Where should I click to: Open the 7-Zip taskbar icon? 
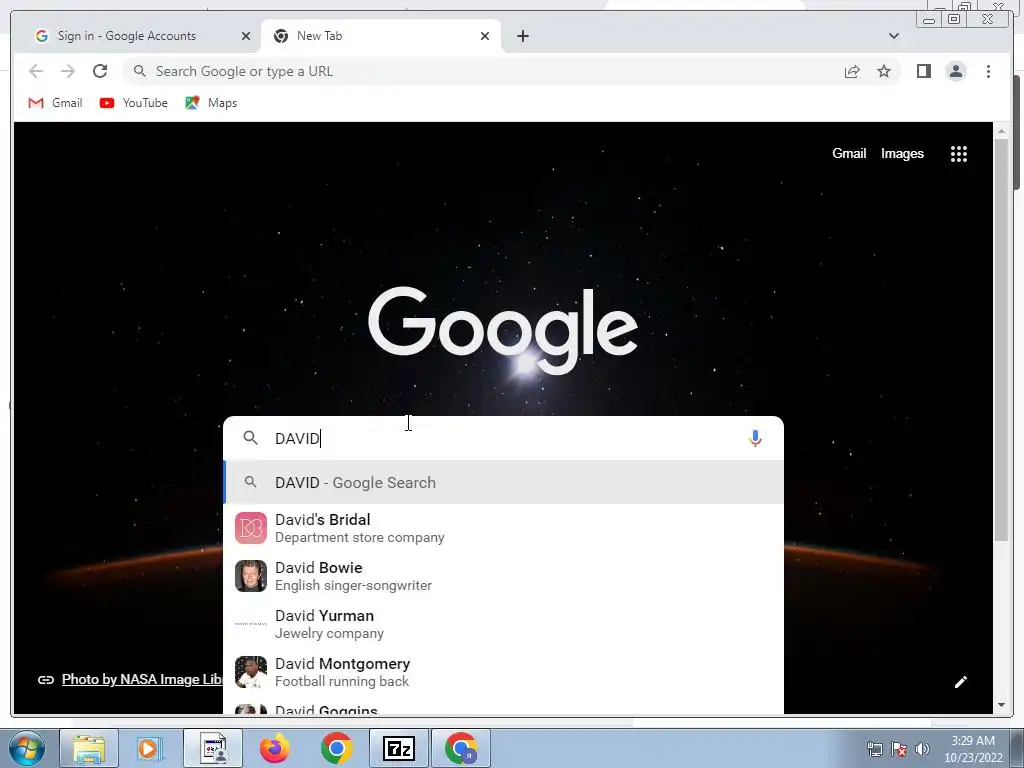point(398,748)
